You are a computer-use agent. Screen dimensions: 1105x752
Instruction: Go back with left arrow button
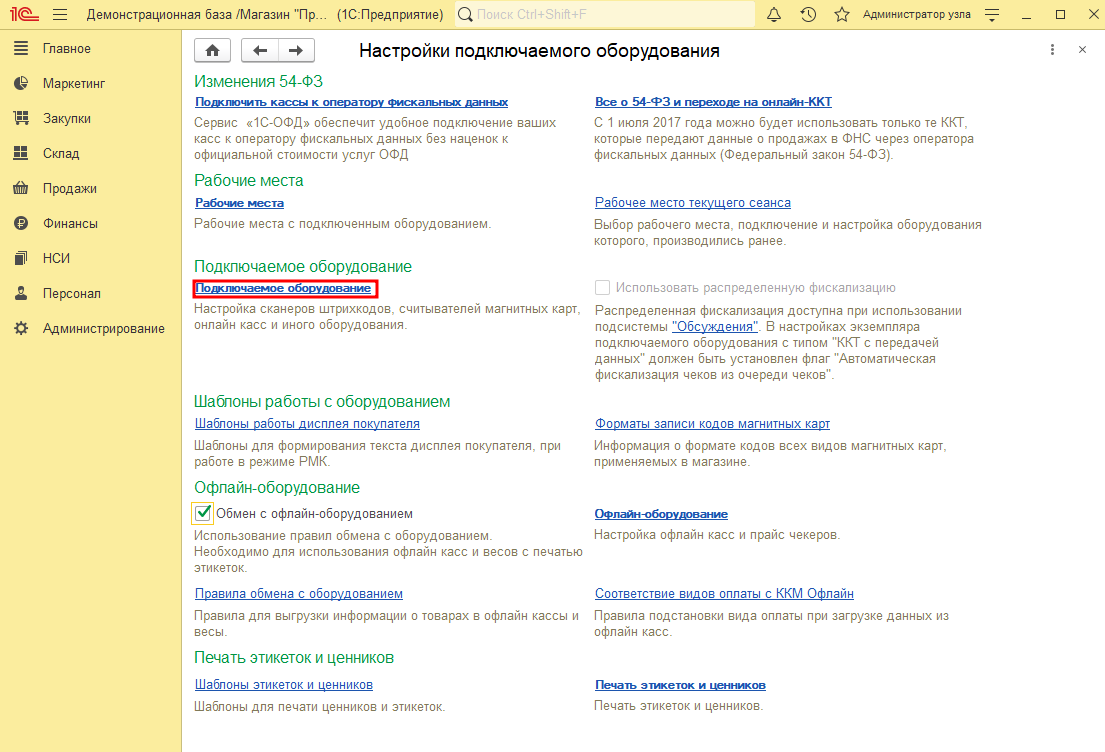coord(260,50)
